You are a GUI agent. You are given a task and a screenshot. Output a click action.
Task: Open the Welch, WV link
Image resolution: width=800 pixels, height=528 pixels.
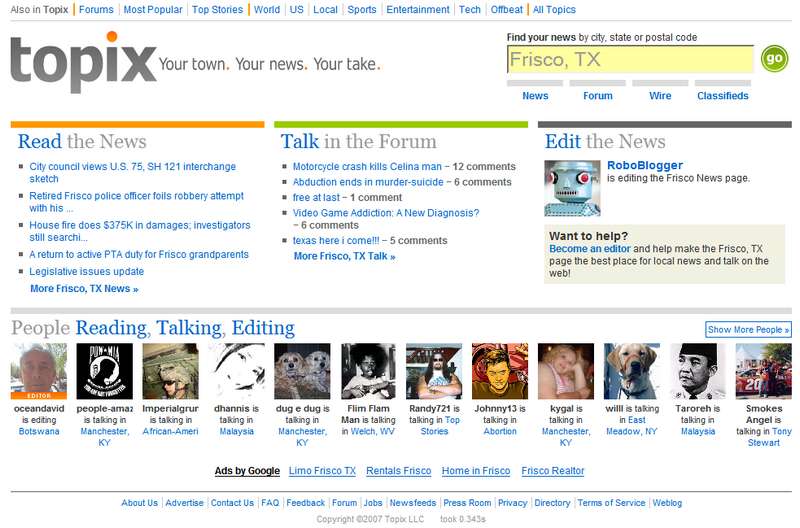(372, 431)
